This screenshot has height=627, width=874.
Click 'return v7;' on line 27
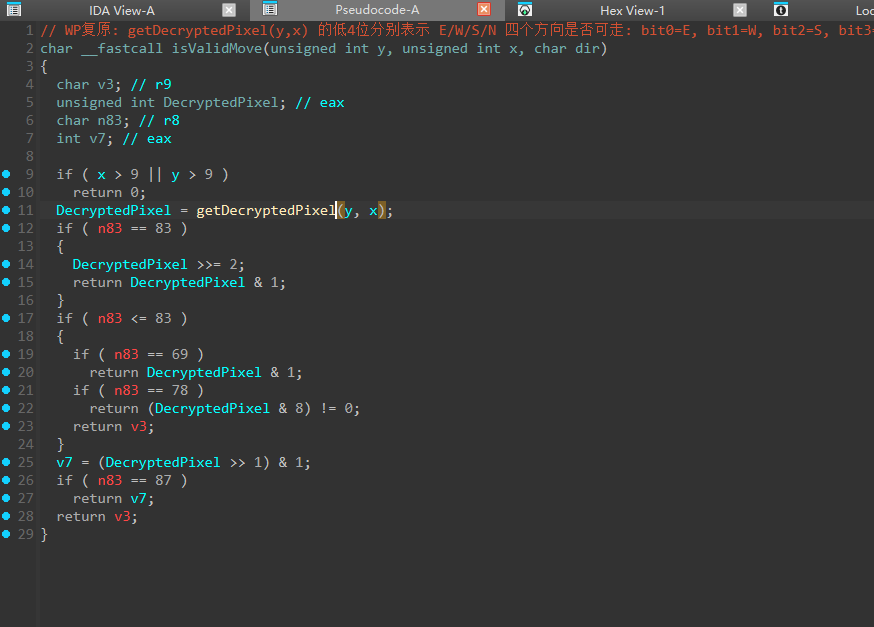113,498
